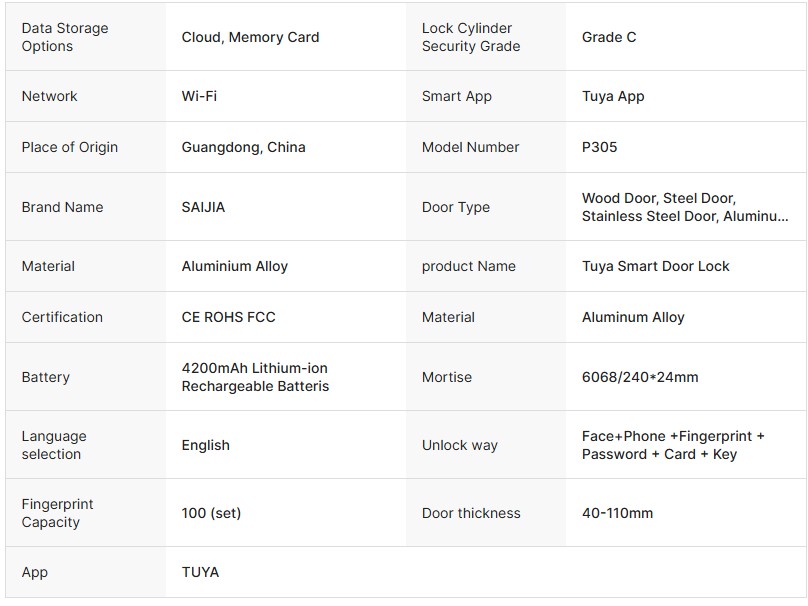This screenshot has height=606, width=808.
Task: Select the "100 (set)" fingerprint capacity value
Action: coord(211,513)
